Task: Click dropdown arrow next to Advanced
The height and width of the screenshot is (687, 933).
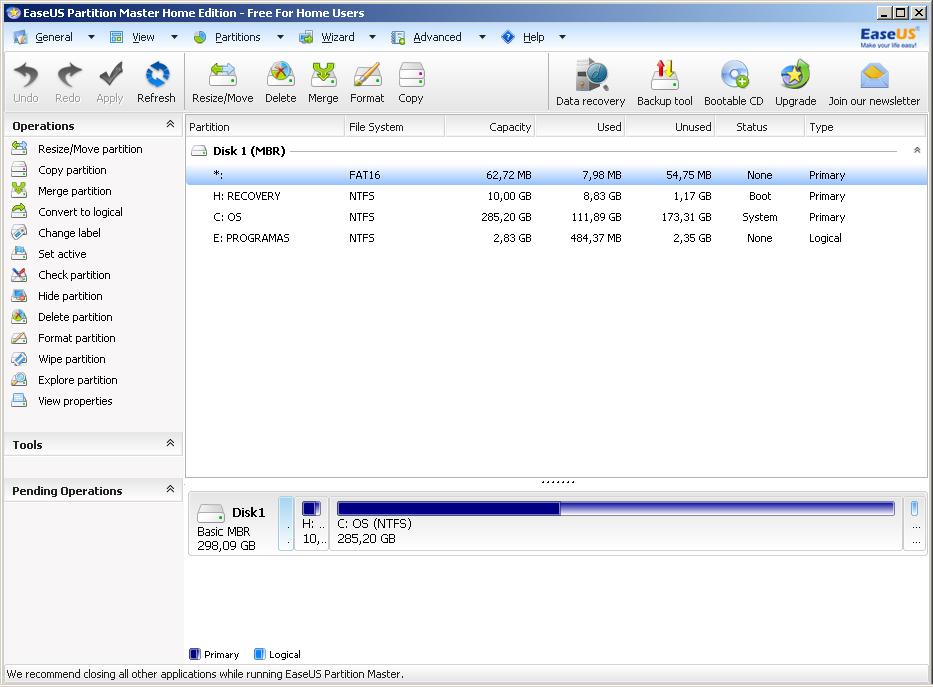Action: click(483, 37)
